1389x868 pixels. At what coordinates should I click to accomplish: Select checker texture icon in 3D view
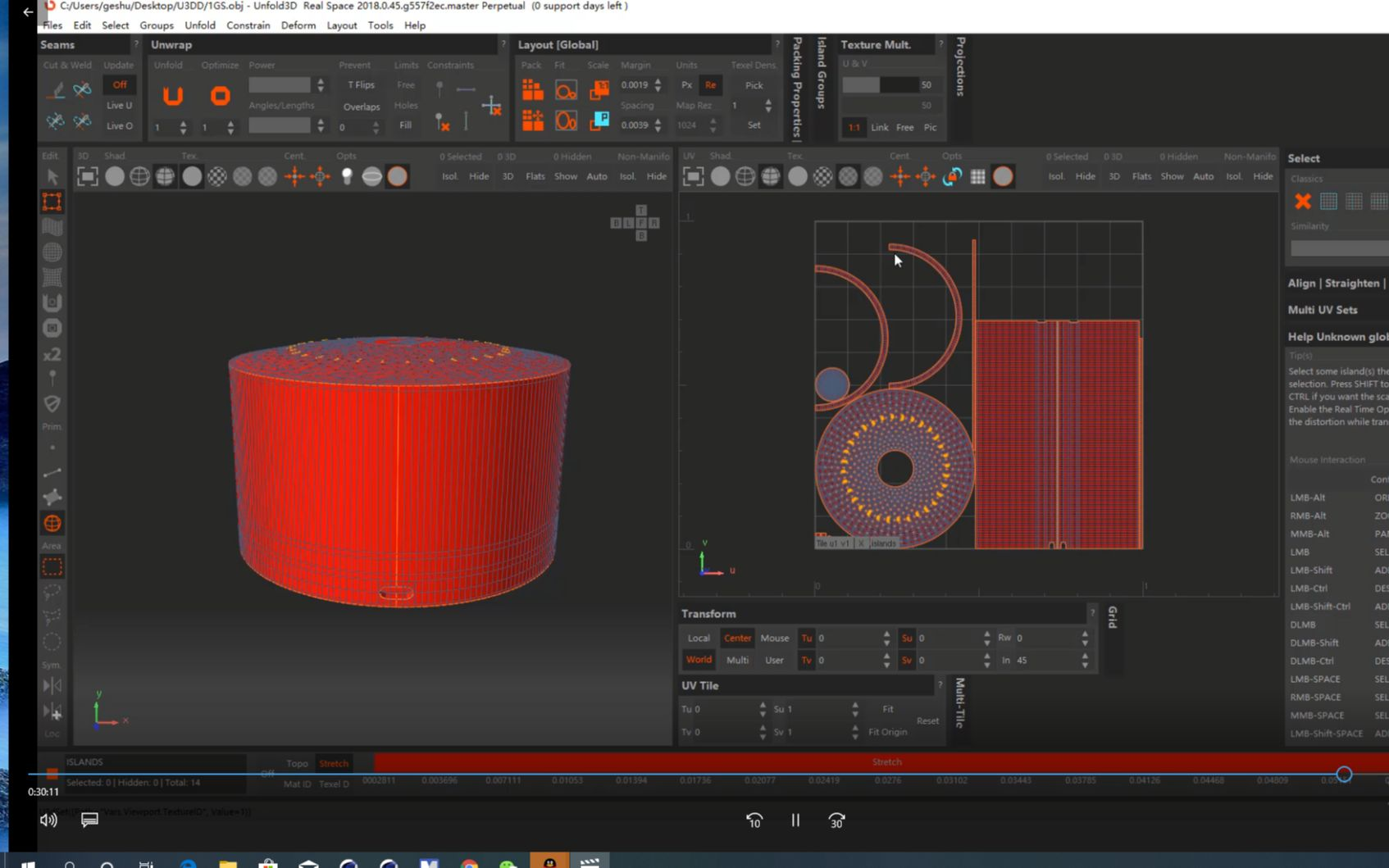pyautogui.click(x=217, y=176)
